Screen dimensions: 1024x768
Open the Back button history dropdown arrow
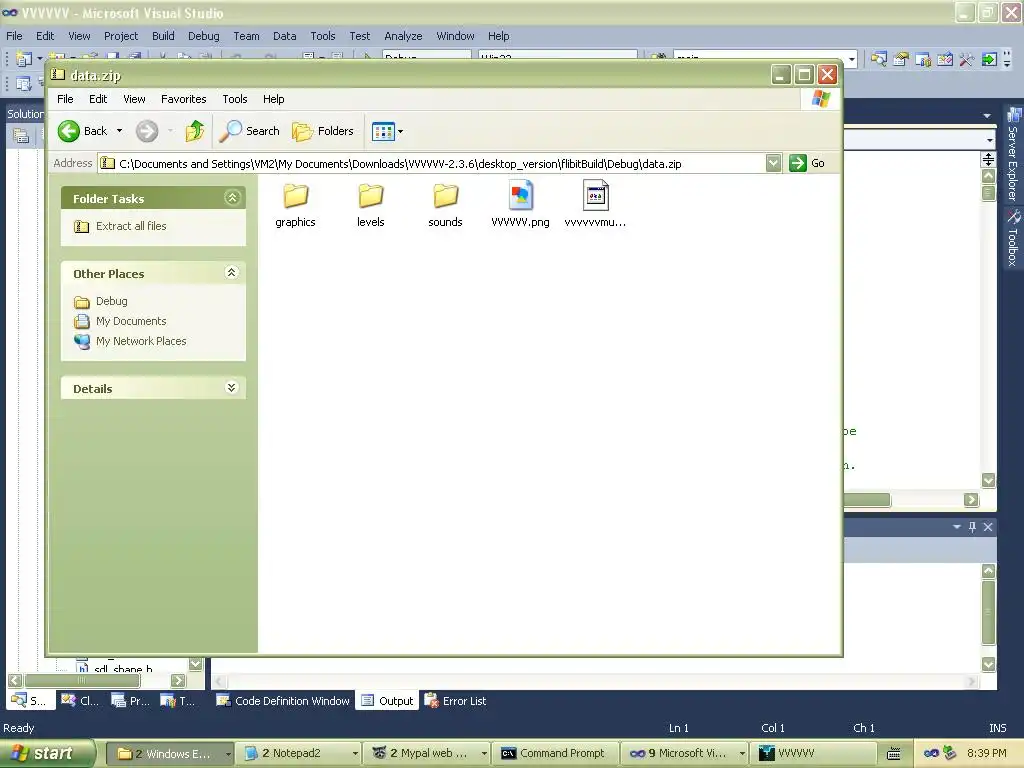120,131
